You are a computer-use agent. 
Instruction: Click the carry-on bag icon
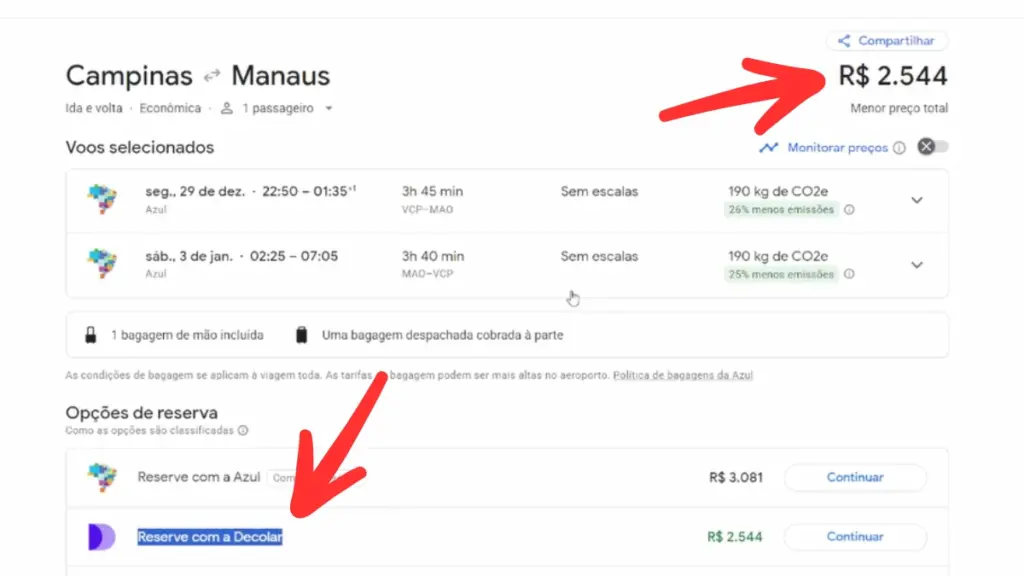[91, 335]
